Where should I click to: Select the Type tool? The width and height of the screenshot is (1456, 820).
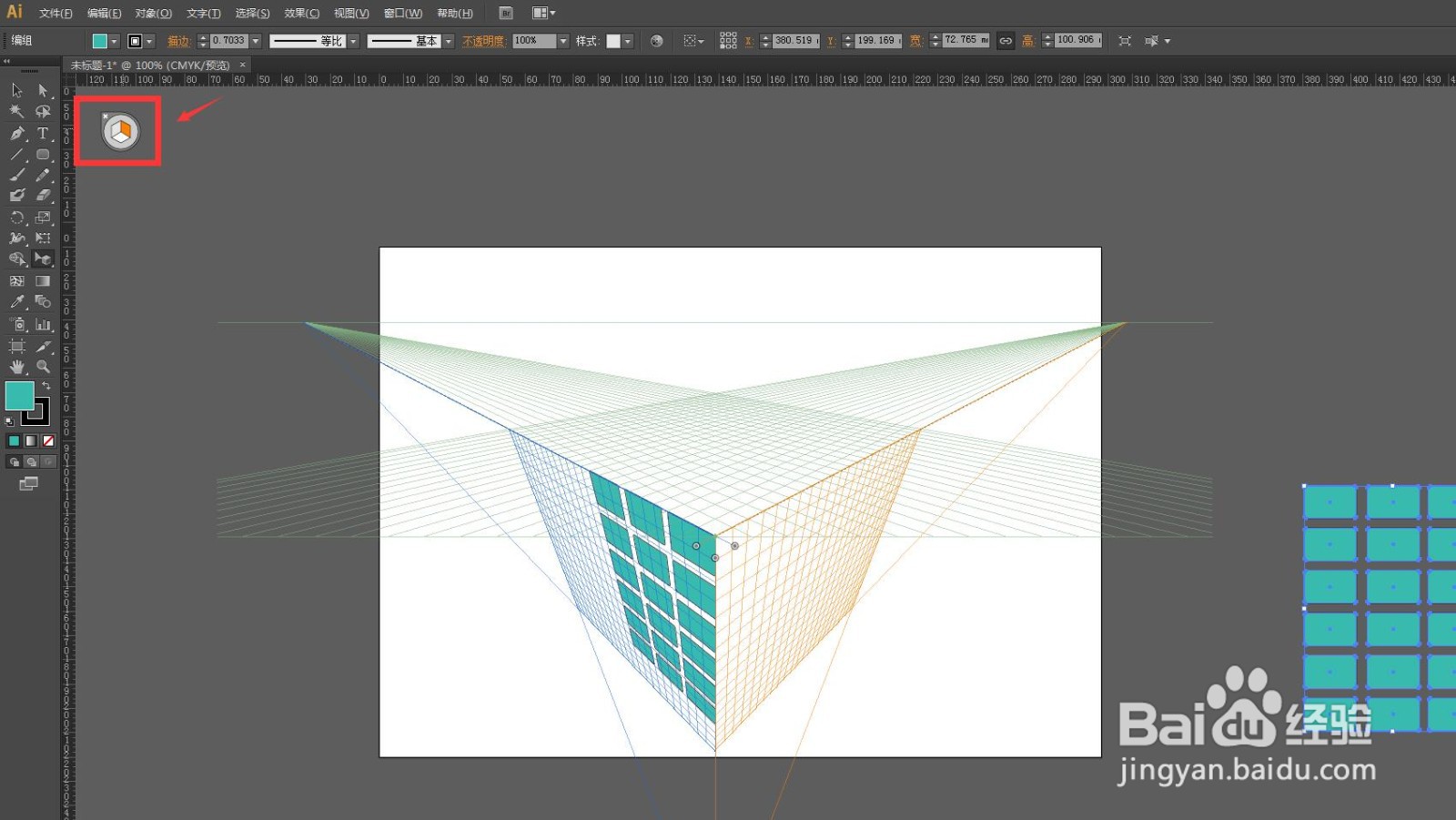point(43,133)
